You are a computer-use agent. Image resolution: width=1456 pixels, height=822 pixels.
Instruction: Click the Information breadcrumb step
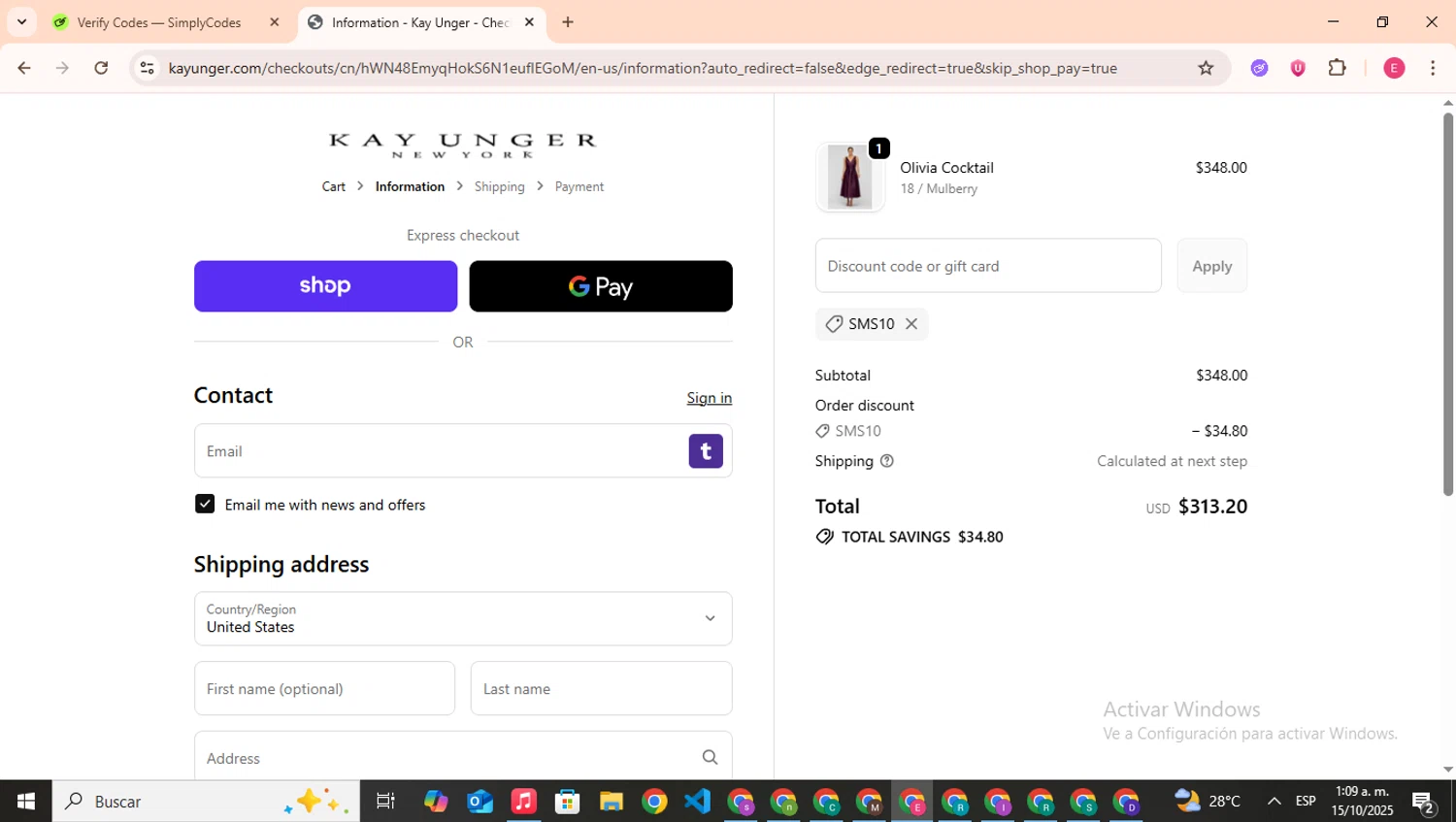[x=410, y=186]
